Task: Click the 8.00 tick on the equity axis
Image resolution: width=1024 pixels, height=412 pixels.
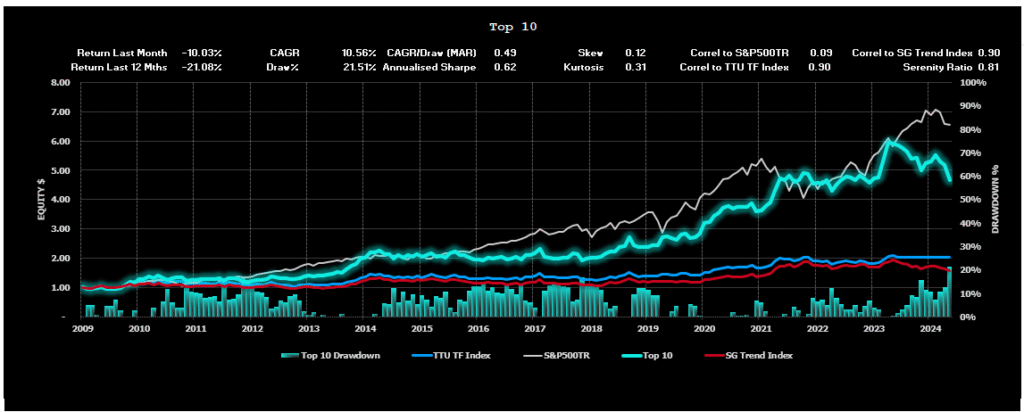Action: tap(60, 84)
